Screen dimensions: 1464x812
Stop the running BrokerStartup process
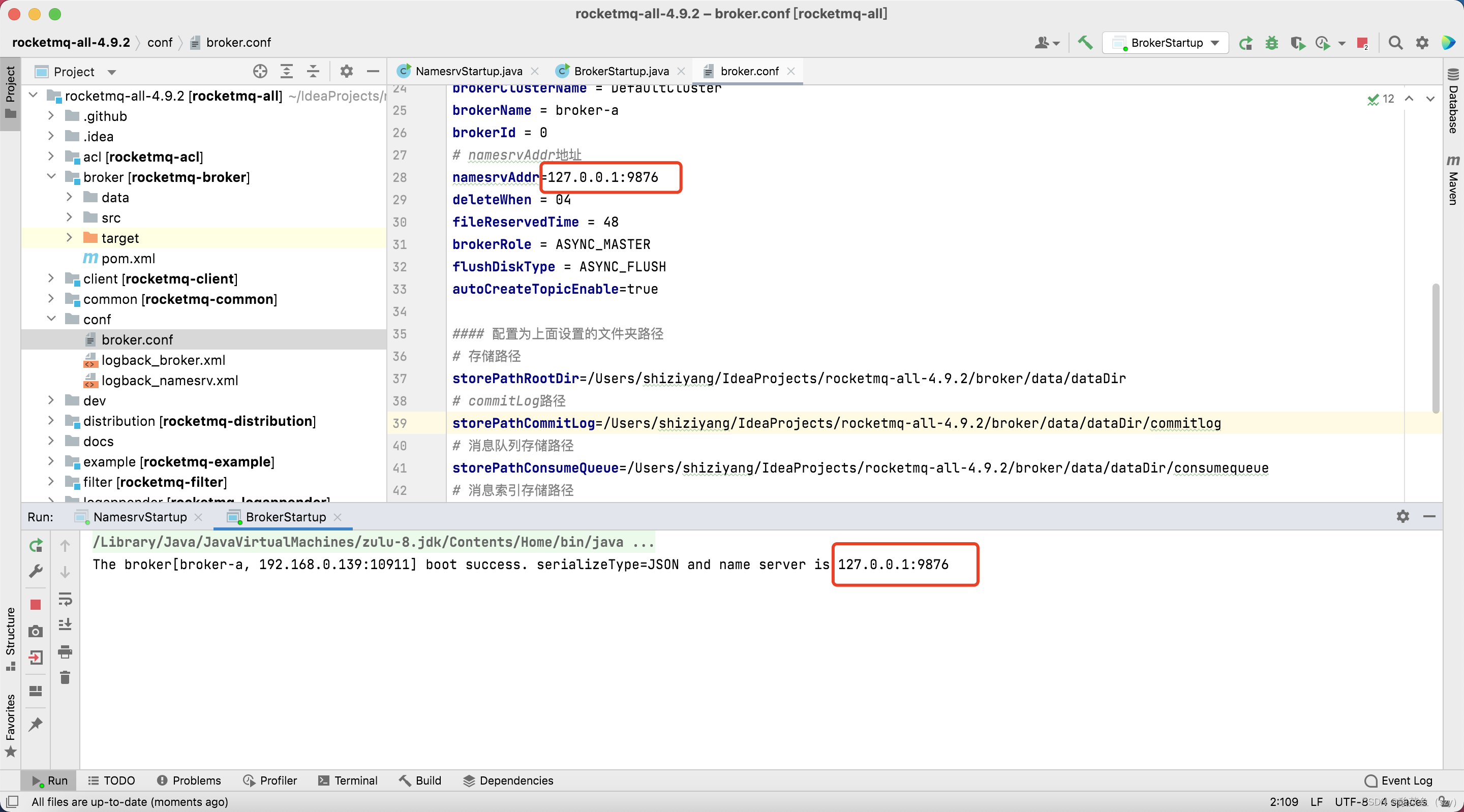coord(35,605)
